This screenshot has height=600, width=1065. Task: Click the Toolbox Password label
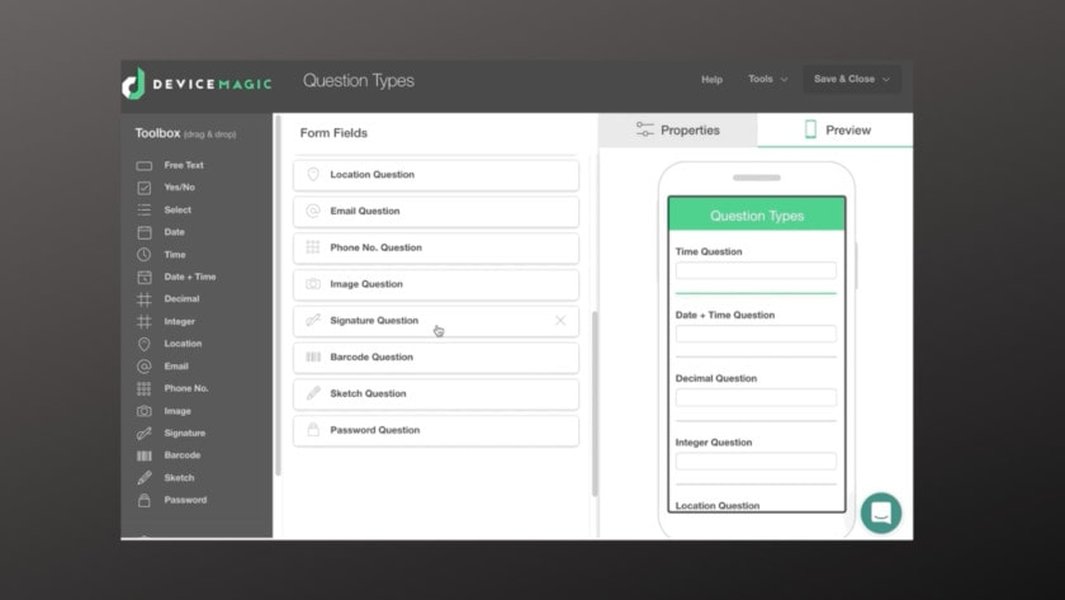click(x=185, y=500)
